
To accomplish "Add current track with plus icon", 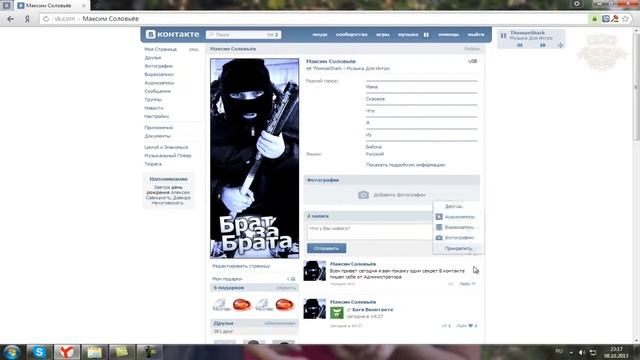I will coord(560,45).
